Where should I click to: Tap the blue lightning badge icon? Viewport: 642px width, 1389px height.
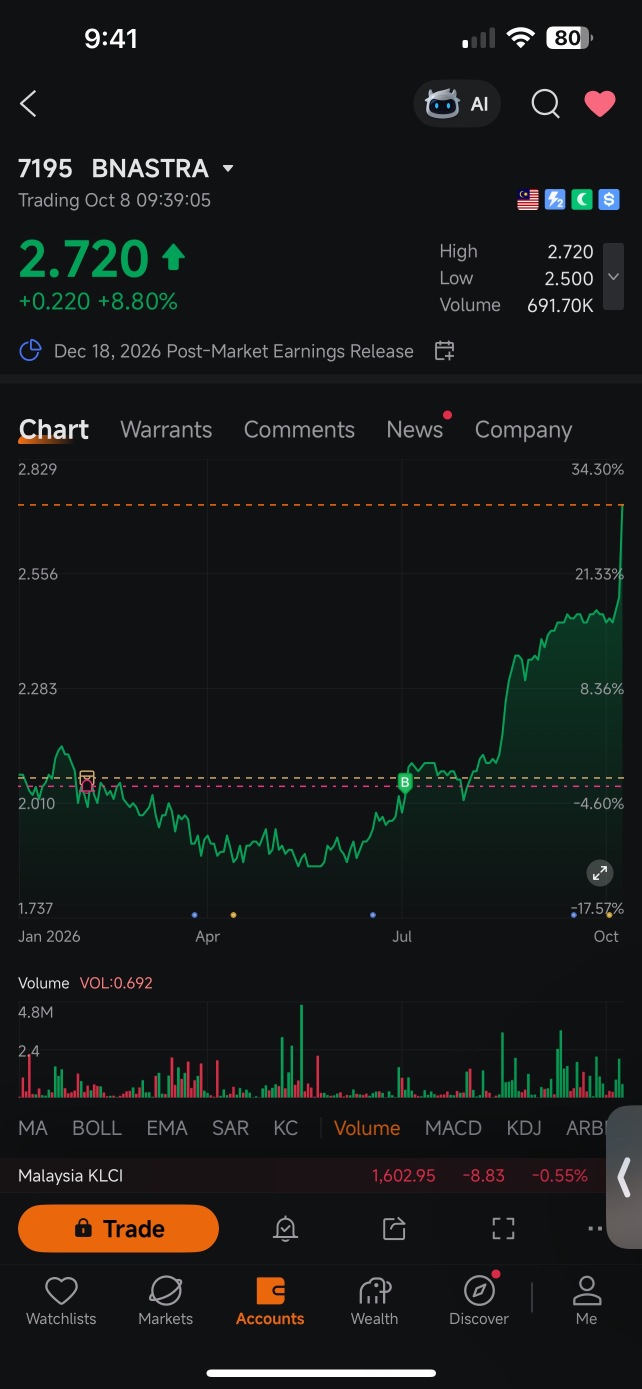[x=555, y=200]
